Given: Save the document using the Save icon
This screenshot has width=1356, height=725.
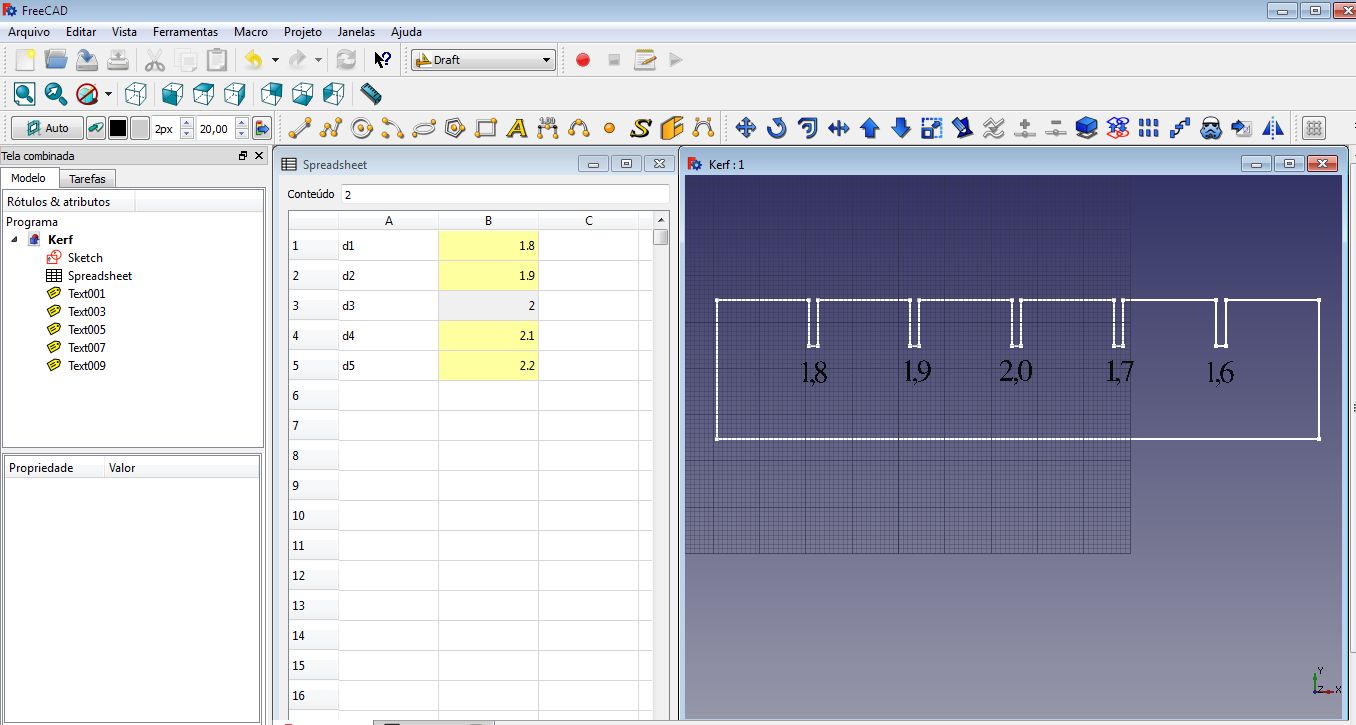Looking at the screenshot, I should 87,60.
